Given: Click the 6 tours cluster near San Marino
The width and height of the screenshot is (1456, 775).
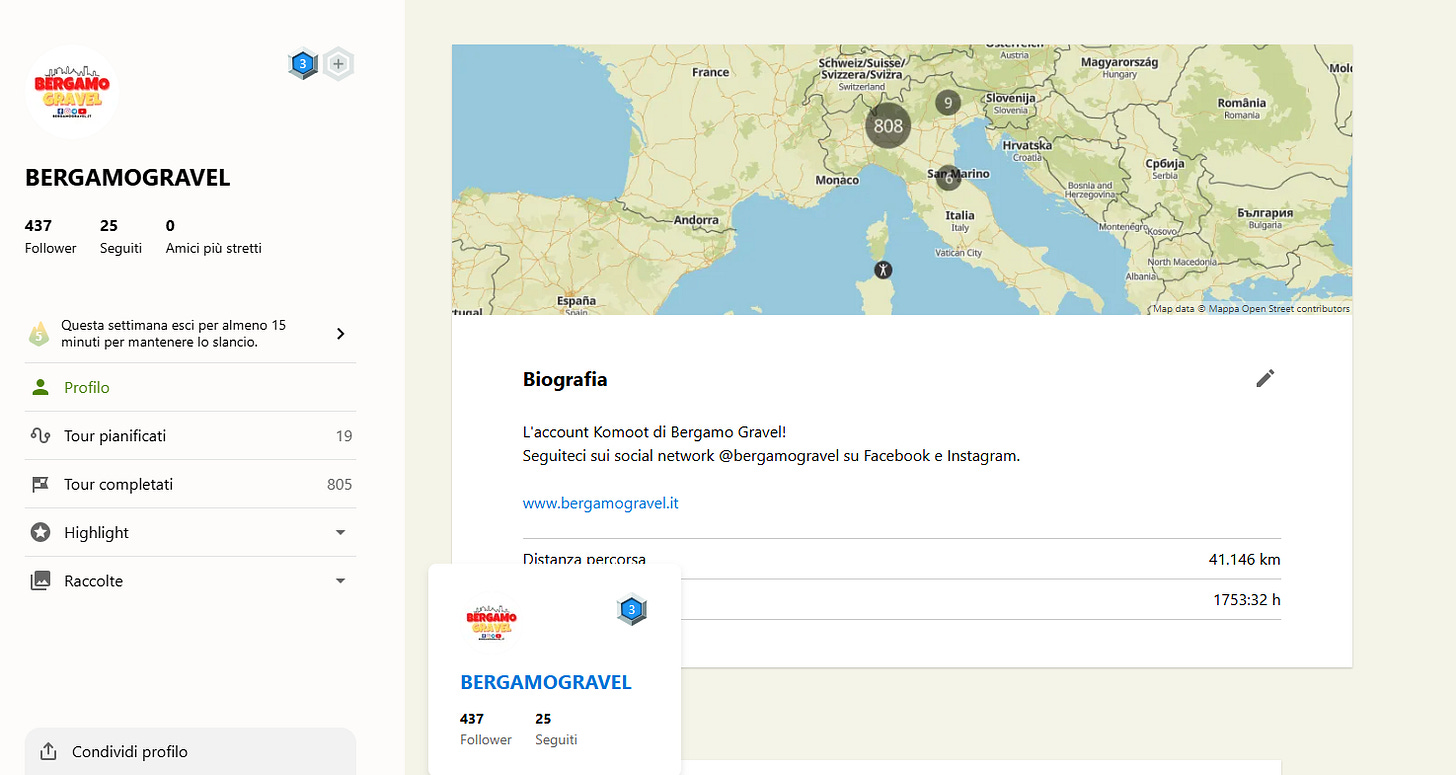Looking at the screenshot, I should [x=948, y=178].
